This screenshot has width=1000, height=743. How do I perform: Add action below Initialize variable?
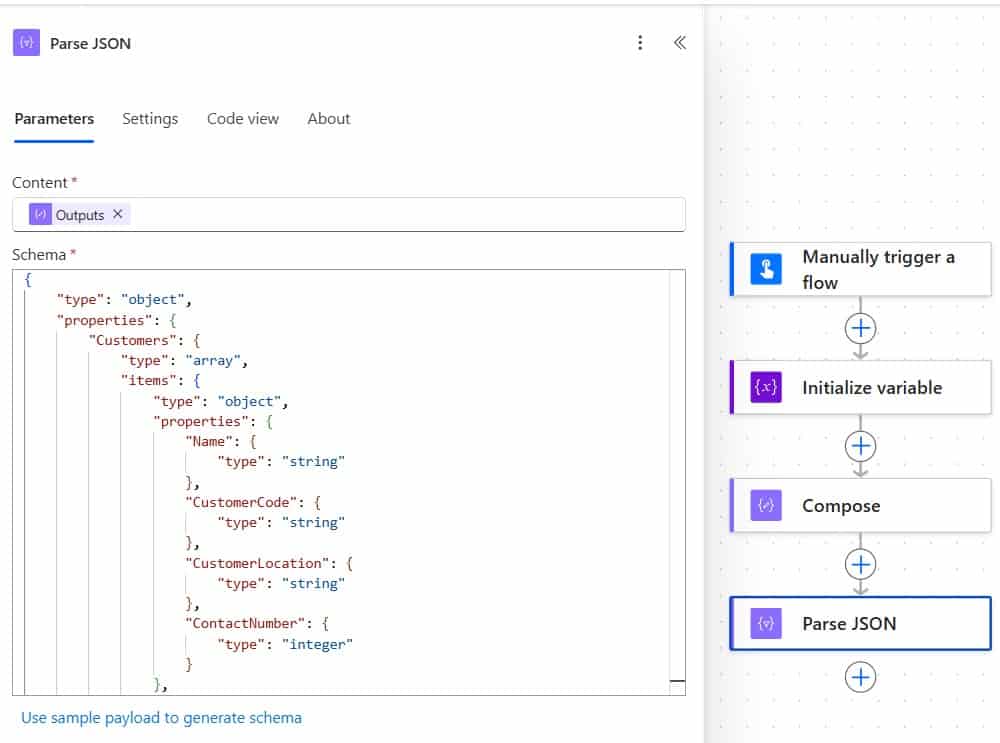tap(860, 446)
